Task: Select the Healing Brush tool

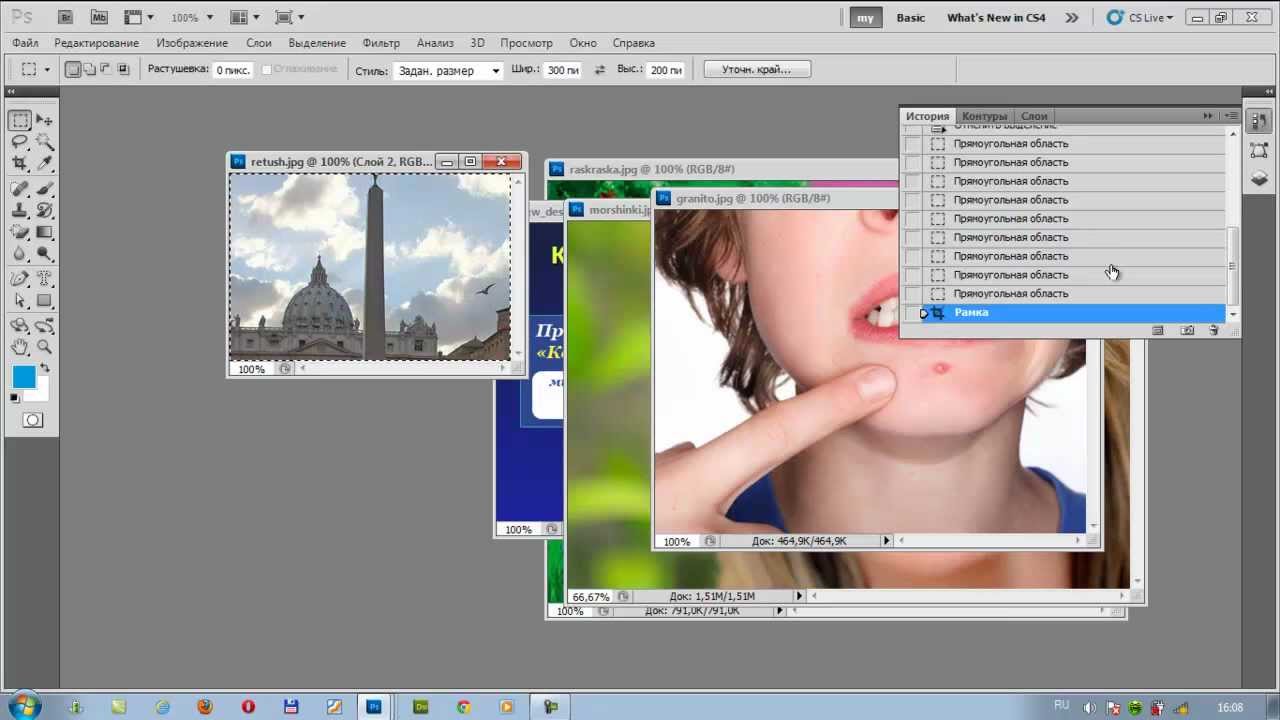Action: (x=20, y=189)
